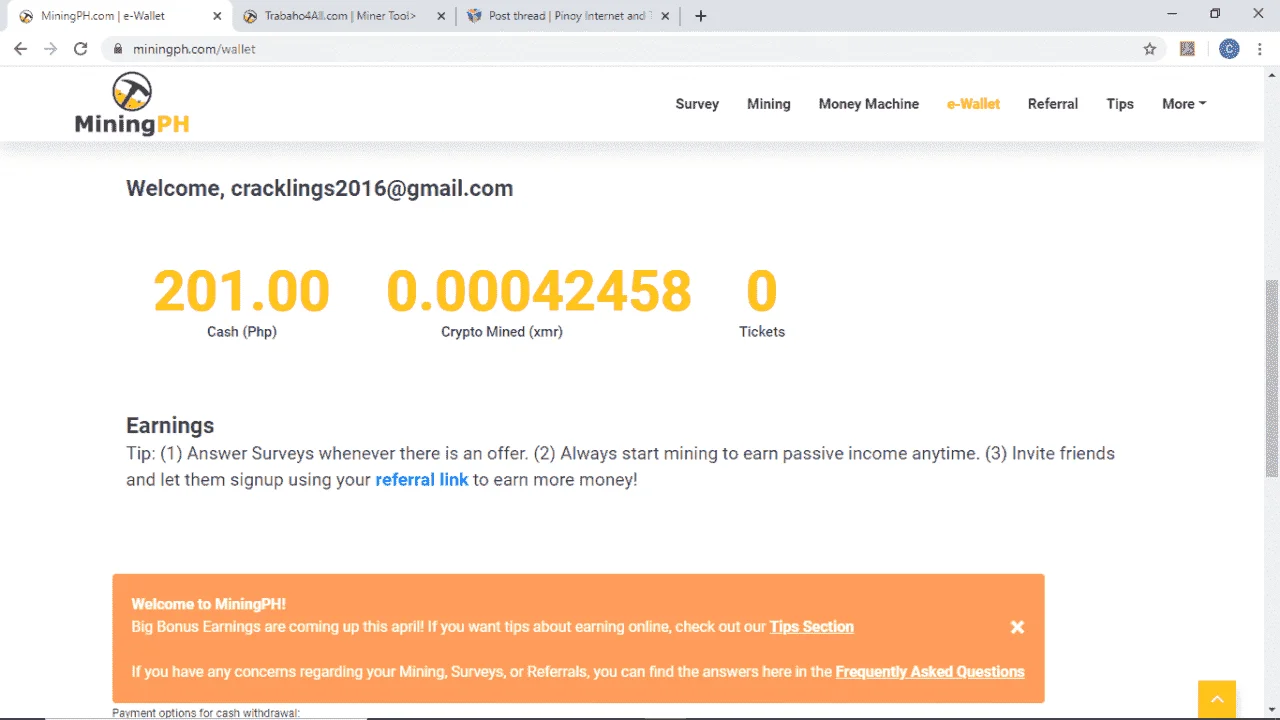Open the Frequently Asked Questions link
Viewport: 1280px width, 720px height.
930,672
